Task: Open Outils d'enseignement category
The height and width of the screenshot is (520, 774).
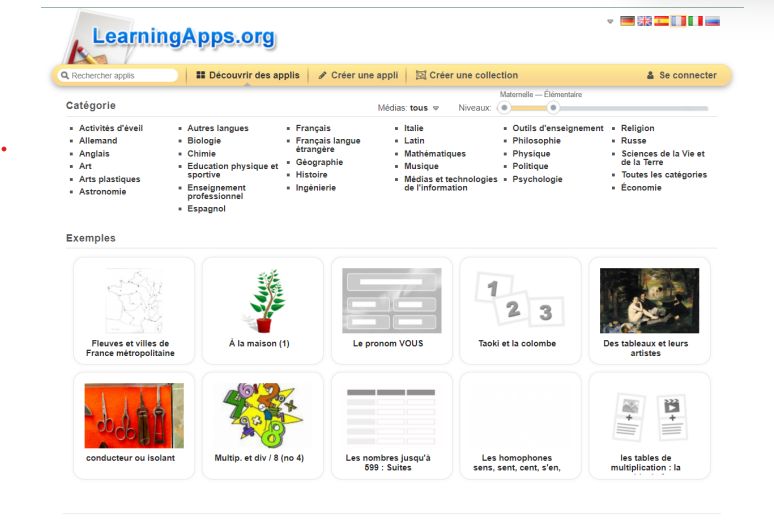Action: (558, 128)
